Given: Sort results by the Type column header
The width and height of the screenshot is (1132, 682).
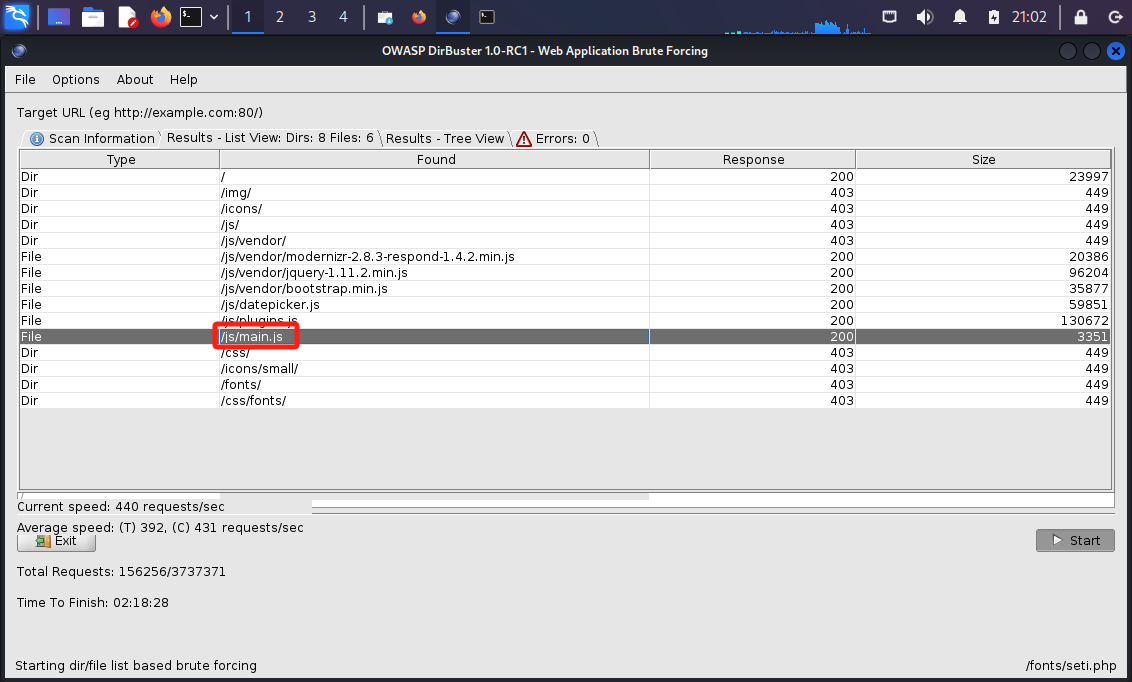Looking at the screenshot, I should pyautogui.click(x=121, y=159).
